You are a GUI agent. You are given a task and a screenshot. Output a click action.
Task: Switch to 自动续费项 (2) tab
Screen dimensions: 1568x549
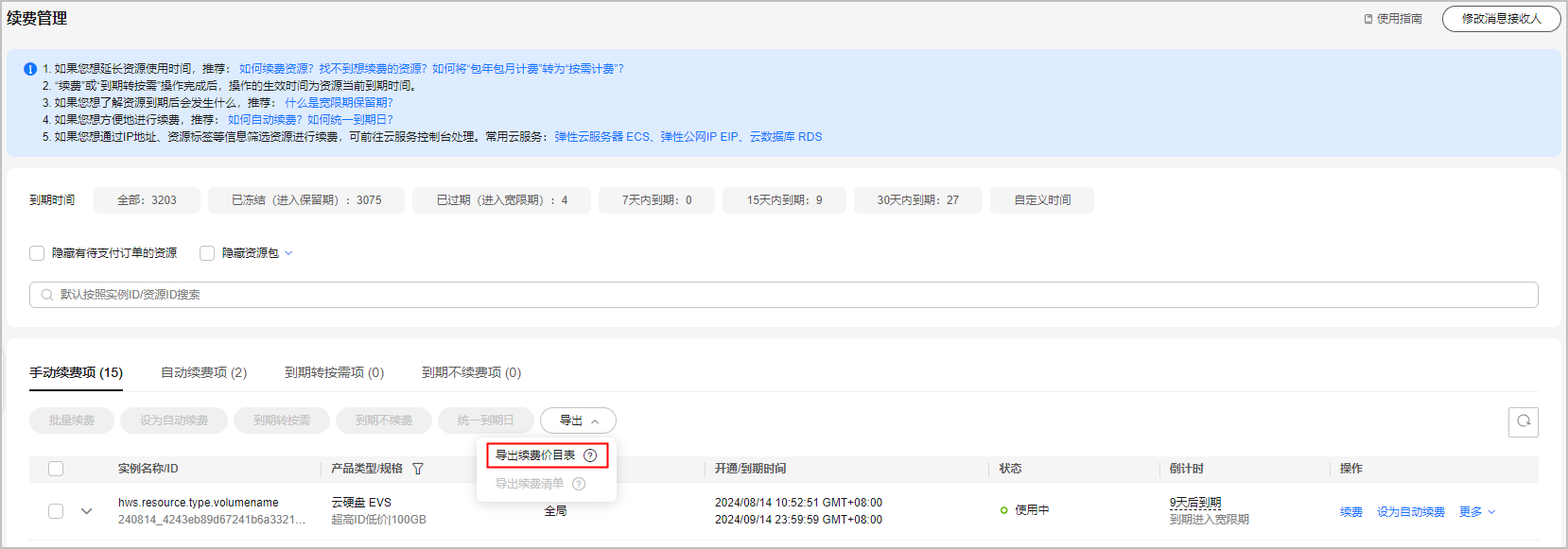tap(203, 372)
